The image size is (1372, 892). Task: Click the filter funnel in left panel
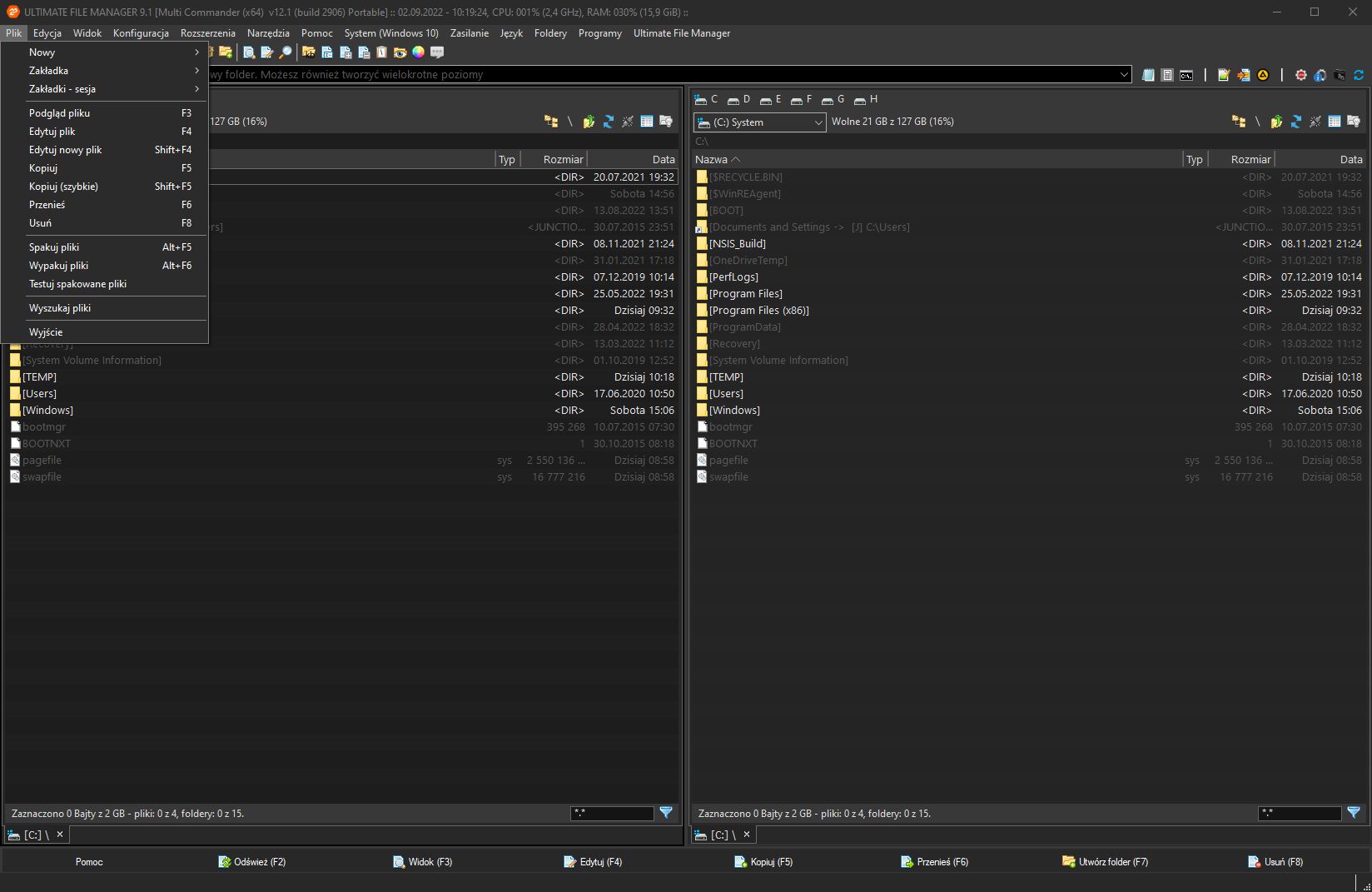666,813
